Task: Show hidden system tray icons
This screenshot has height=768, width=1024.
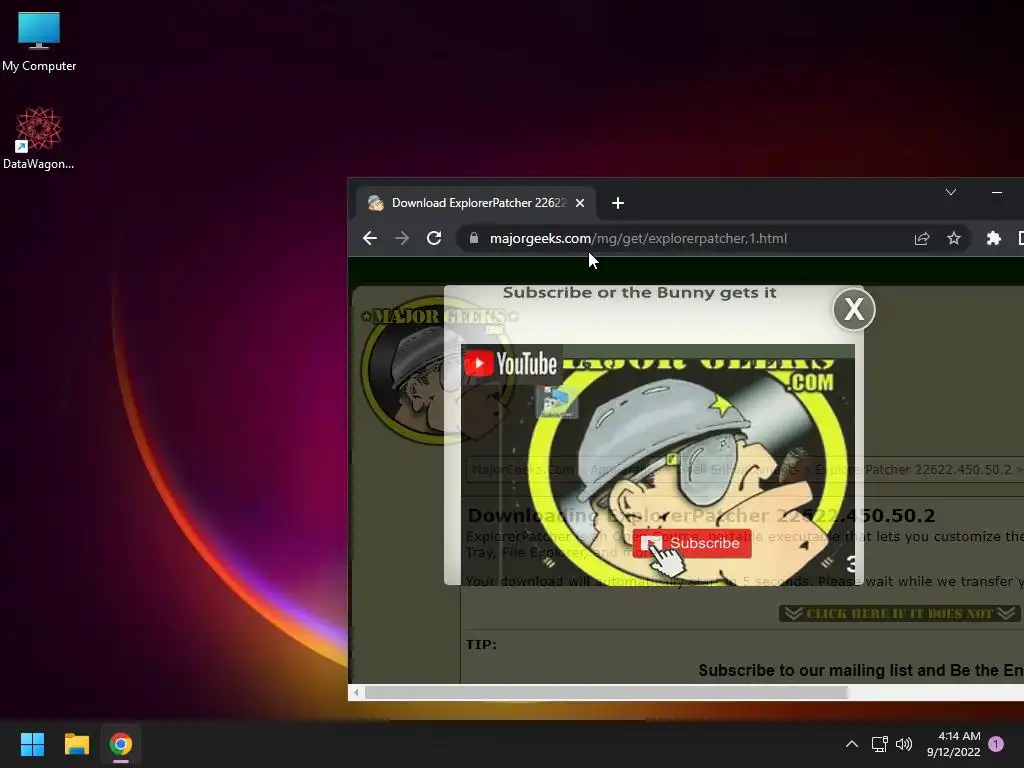Action: pyautogui.click(x=852, y=744)
